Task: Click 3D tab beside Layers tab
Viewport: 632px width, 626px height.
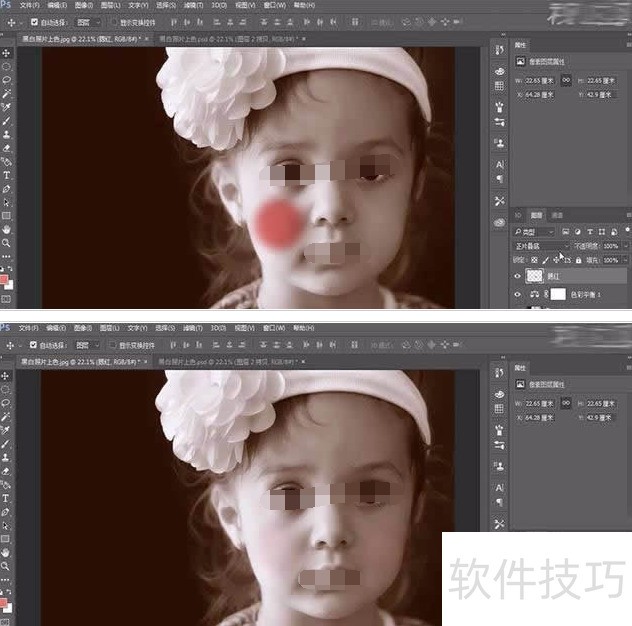Action: tap(519, 215)
